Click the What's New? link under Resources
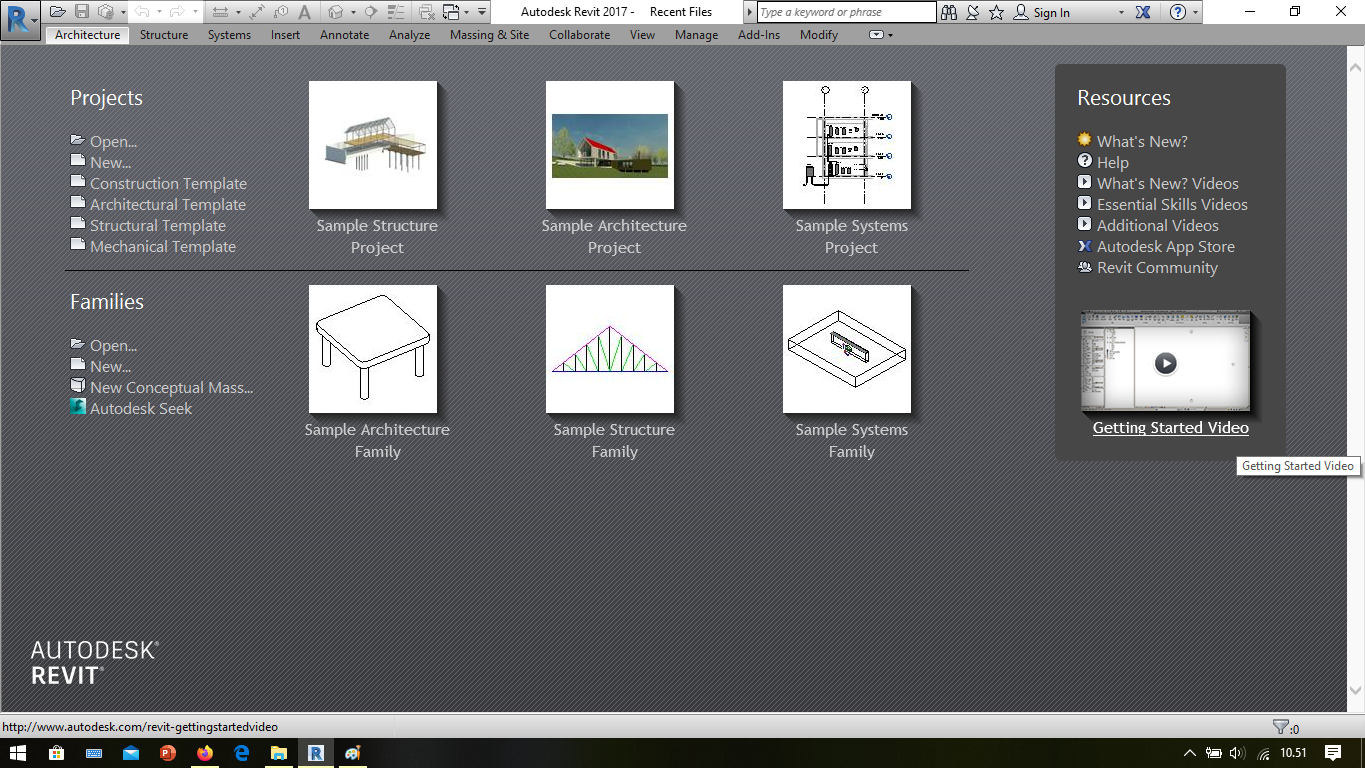The width and height of the screenshot is (1365, 770). pyautogui.click(x=1143, y=141)
